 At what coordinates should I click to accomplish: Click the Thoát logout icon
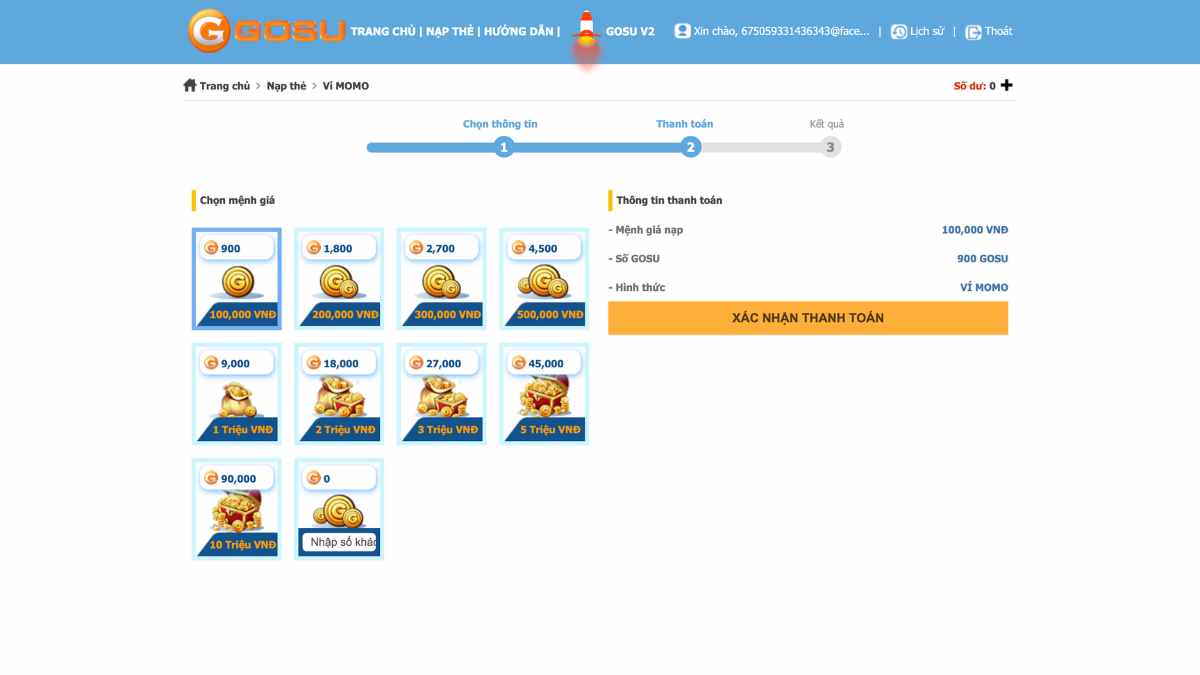973,31
